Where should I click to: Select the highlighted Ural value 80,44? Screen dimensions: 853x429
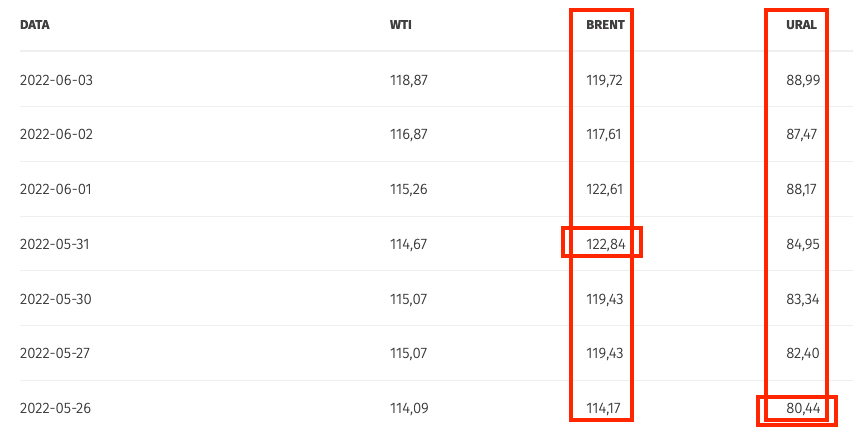[803, 408]
